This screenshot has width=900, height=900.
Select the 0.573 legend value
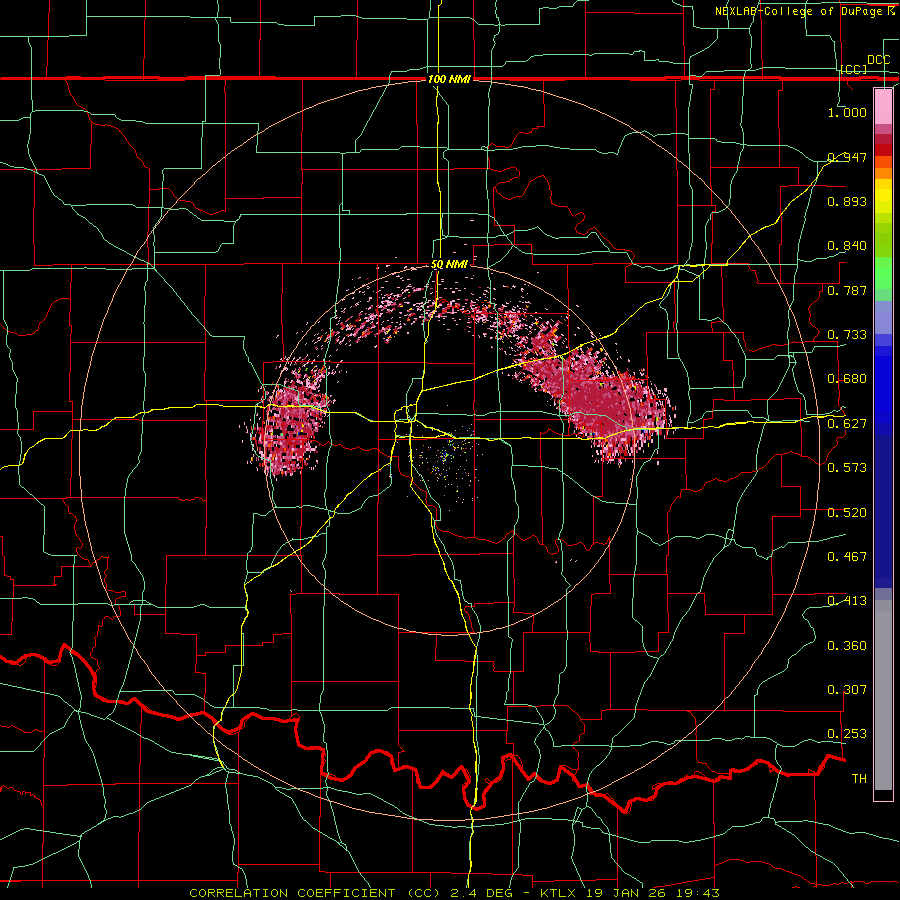point(847,468)
